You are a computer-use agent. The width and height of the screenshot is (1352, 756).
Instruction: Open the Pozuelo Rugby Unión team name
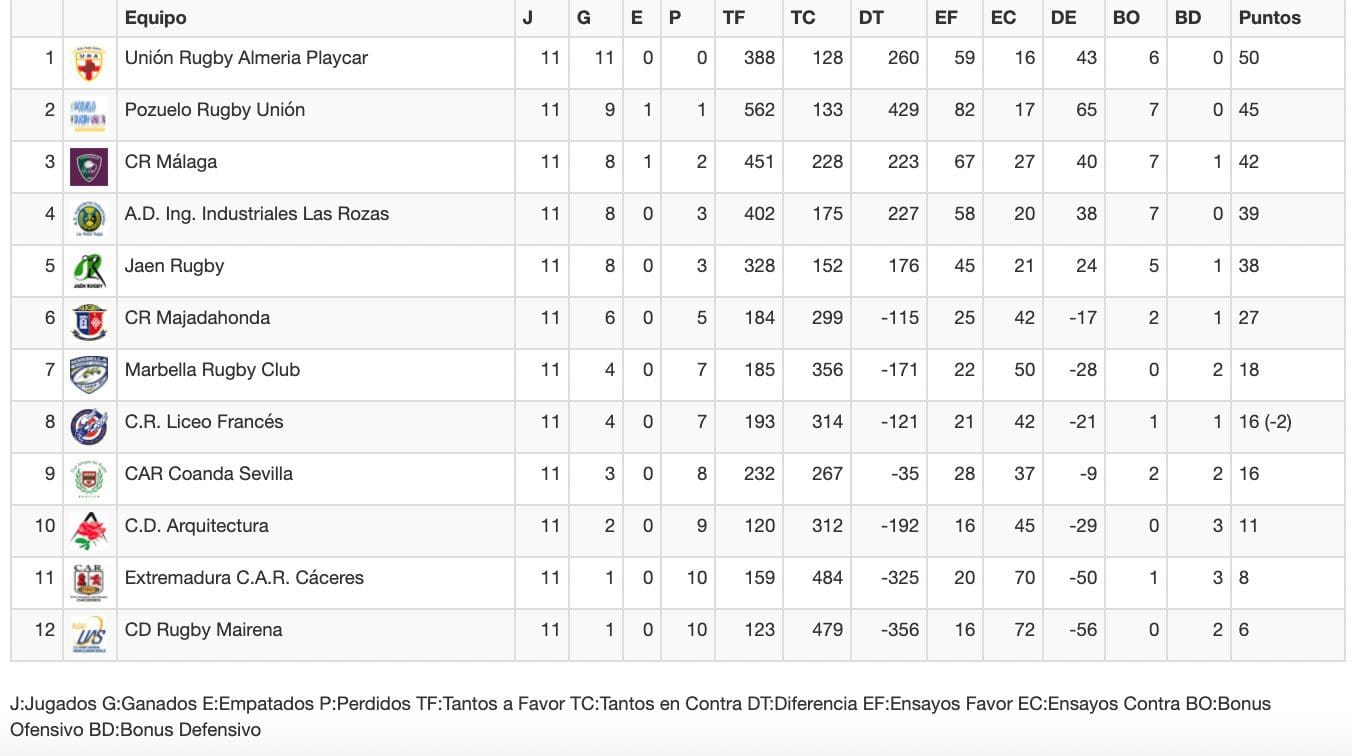point(215,110)
